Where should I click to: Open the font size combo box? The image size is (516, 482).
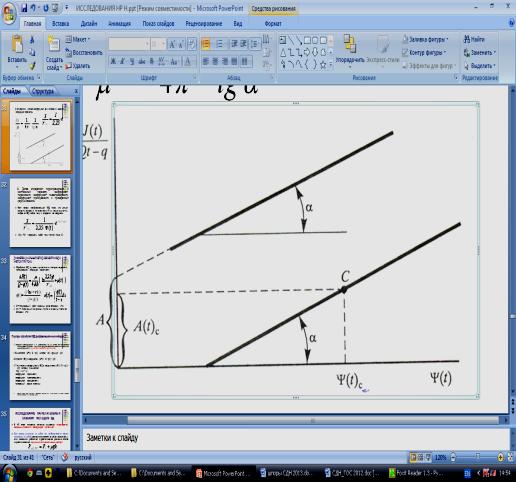pos(158,44)
